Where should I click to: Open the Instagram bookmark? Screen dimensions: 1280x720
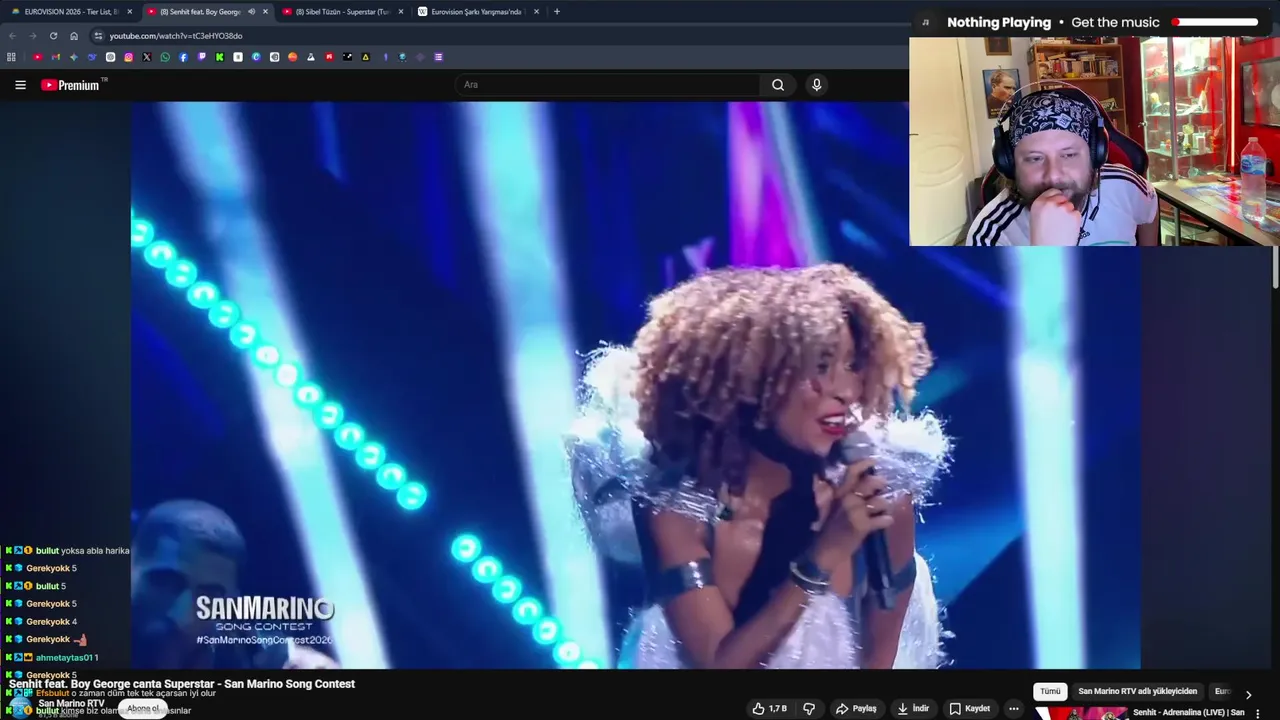click(x=129, y=57)
